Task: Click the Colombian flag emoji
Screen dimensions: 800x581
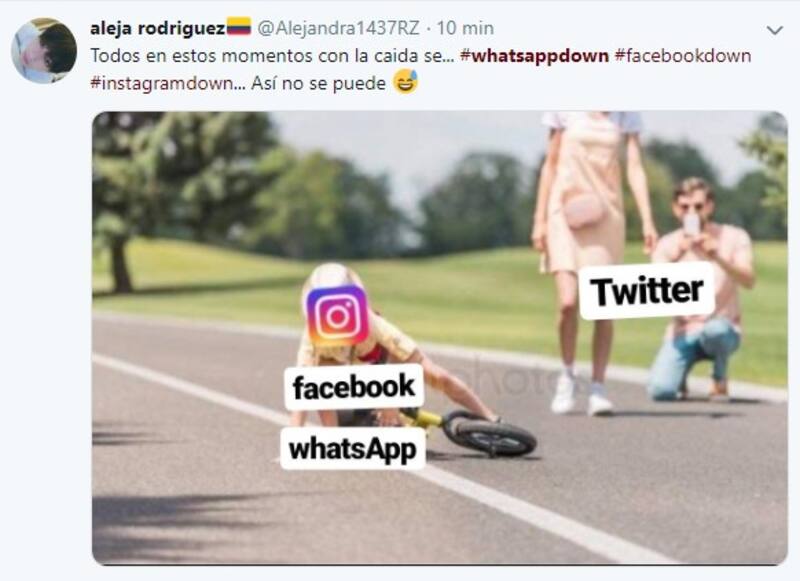Action: click(239, 27)
